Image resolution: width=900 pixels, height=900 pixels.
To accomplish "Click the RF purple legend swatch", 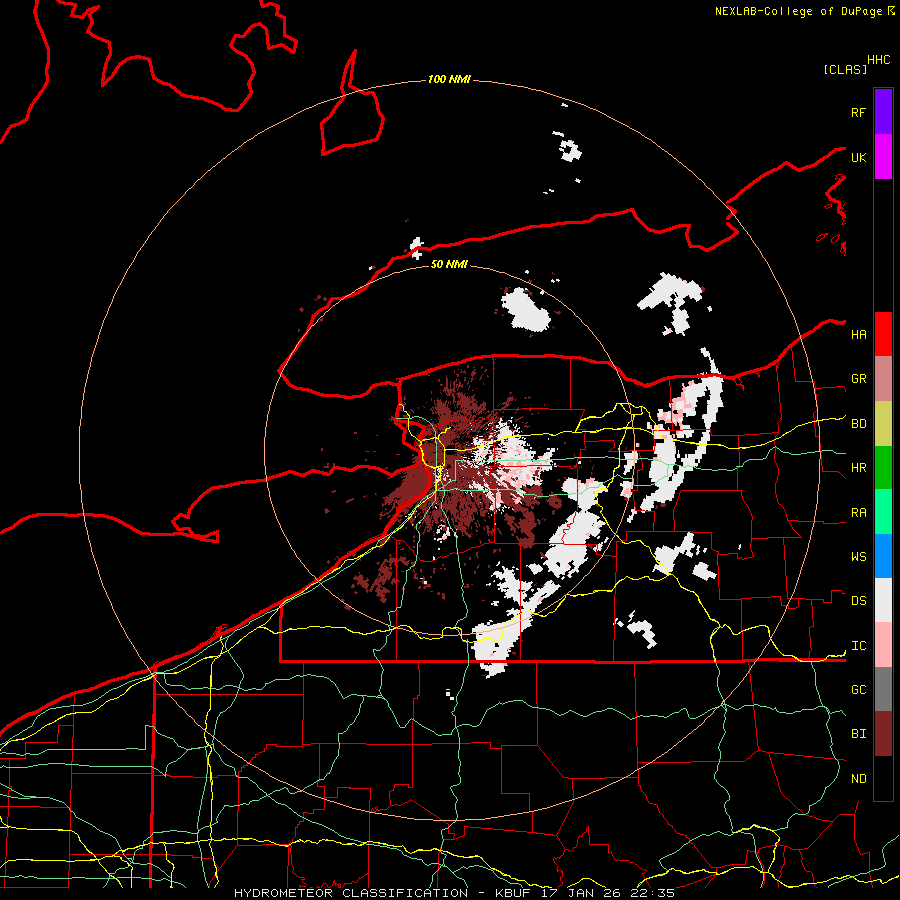I will 883,112.
